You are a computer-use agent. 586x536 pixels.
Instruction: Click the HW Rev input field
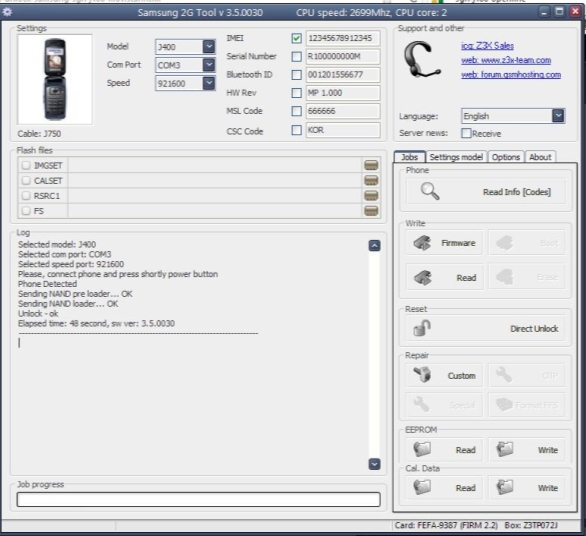pyautogui.click(x=343, y=93)
